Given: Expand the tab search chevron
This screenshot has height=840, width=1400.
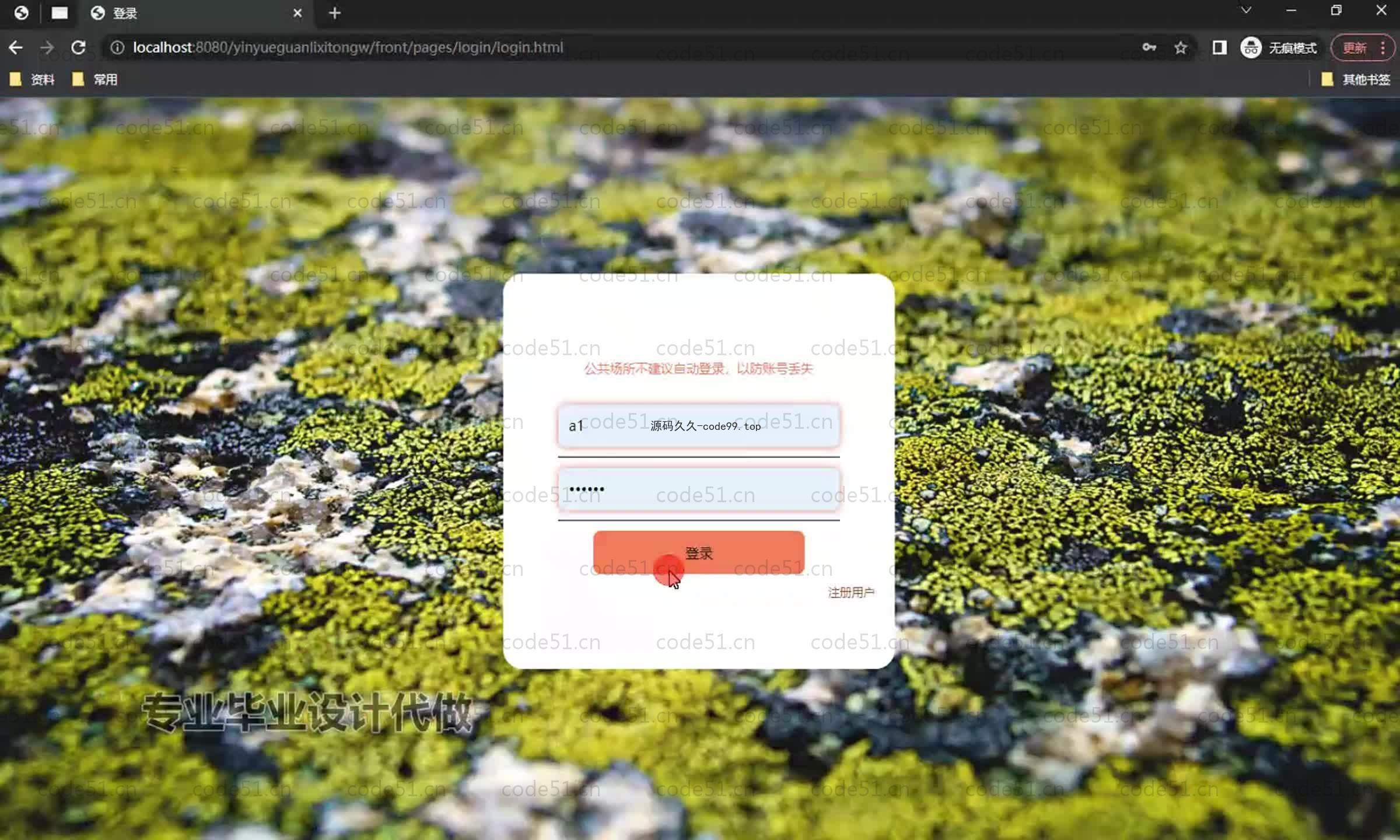Looking at the screenshot, I should tap(1246, 10).
